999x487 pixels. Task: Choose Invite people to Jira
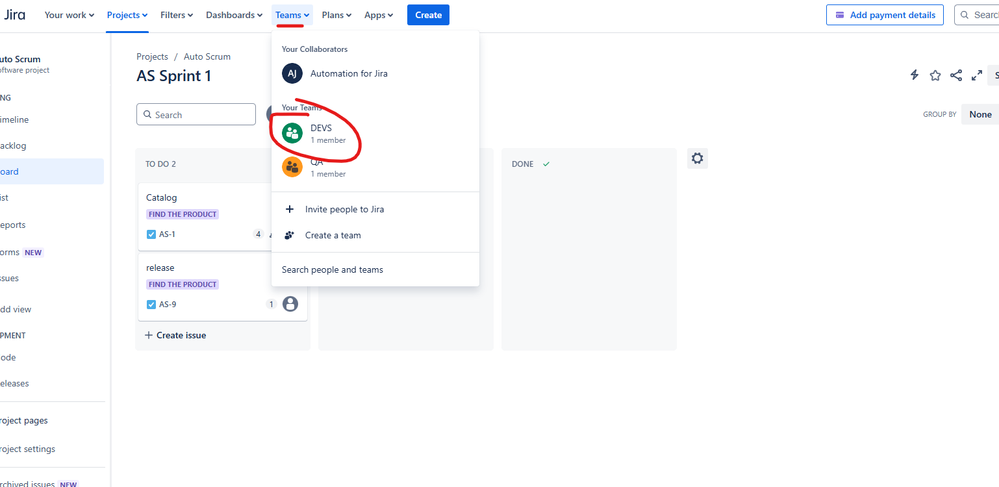tap(375, 209)
